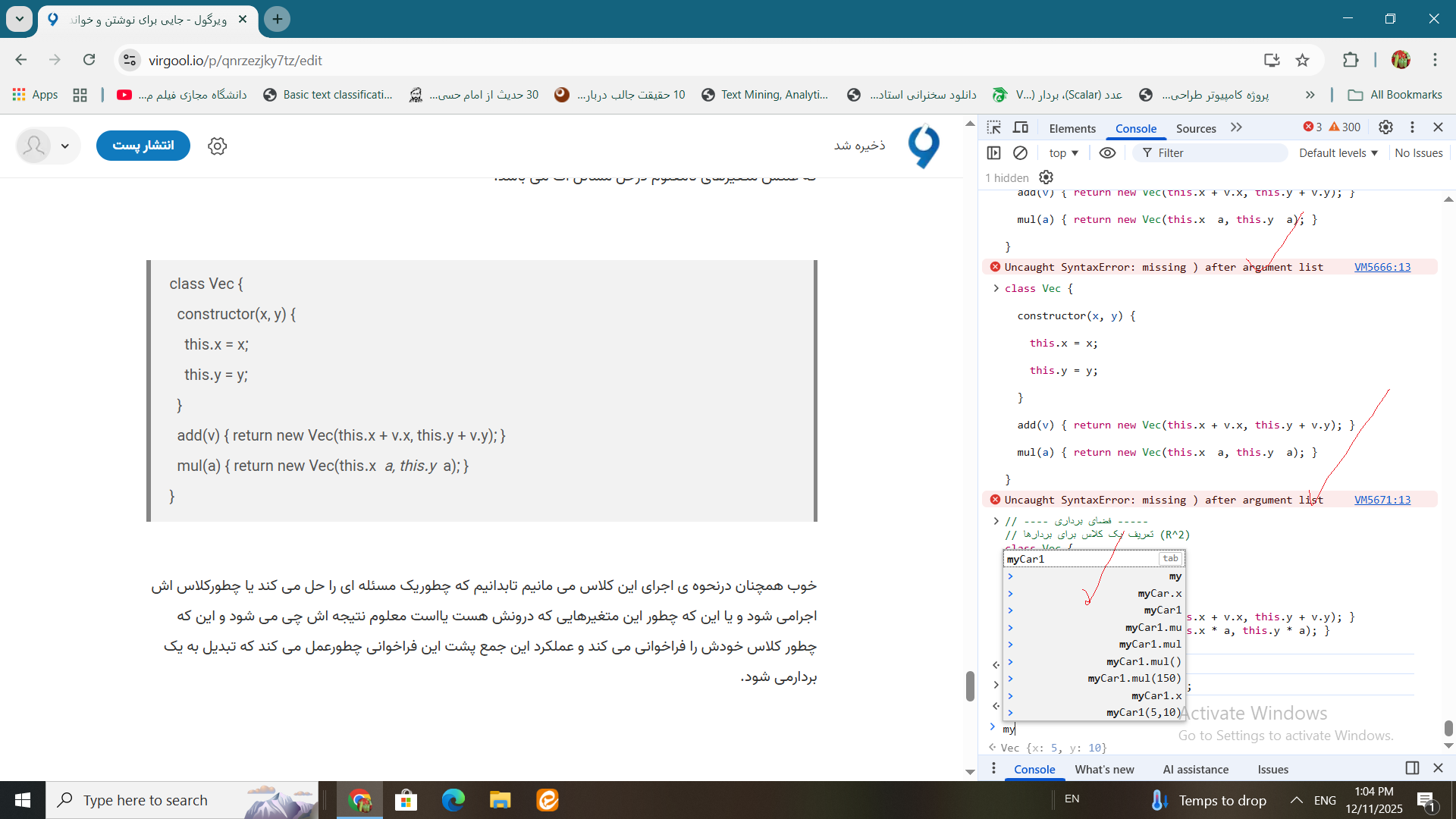Click the blue publish post button
This screenshot has width=1456, height=819.
(x=143, y=146)
